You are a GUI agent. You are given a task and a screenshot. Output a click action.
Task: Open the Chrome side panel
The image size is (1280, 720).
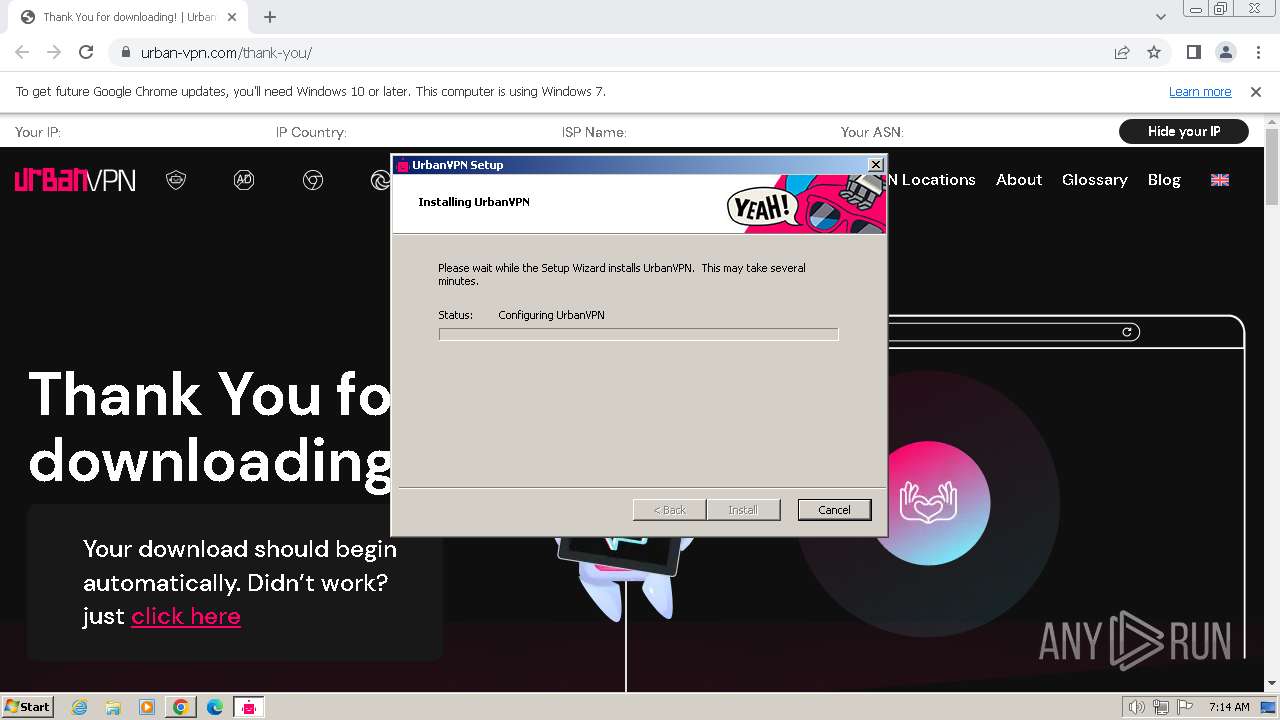coord(1194,53)
